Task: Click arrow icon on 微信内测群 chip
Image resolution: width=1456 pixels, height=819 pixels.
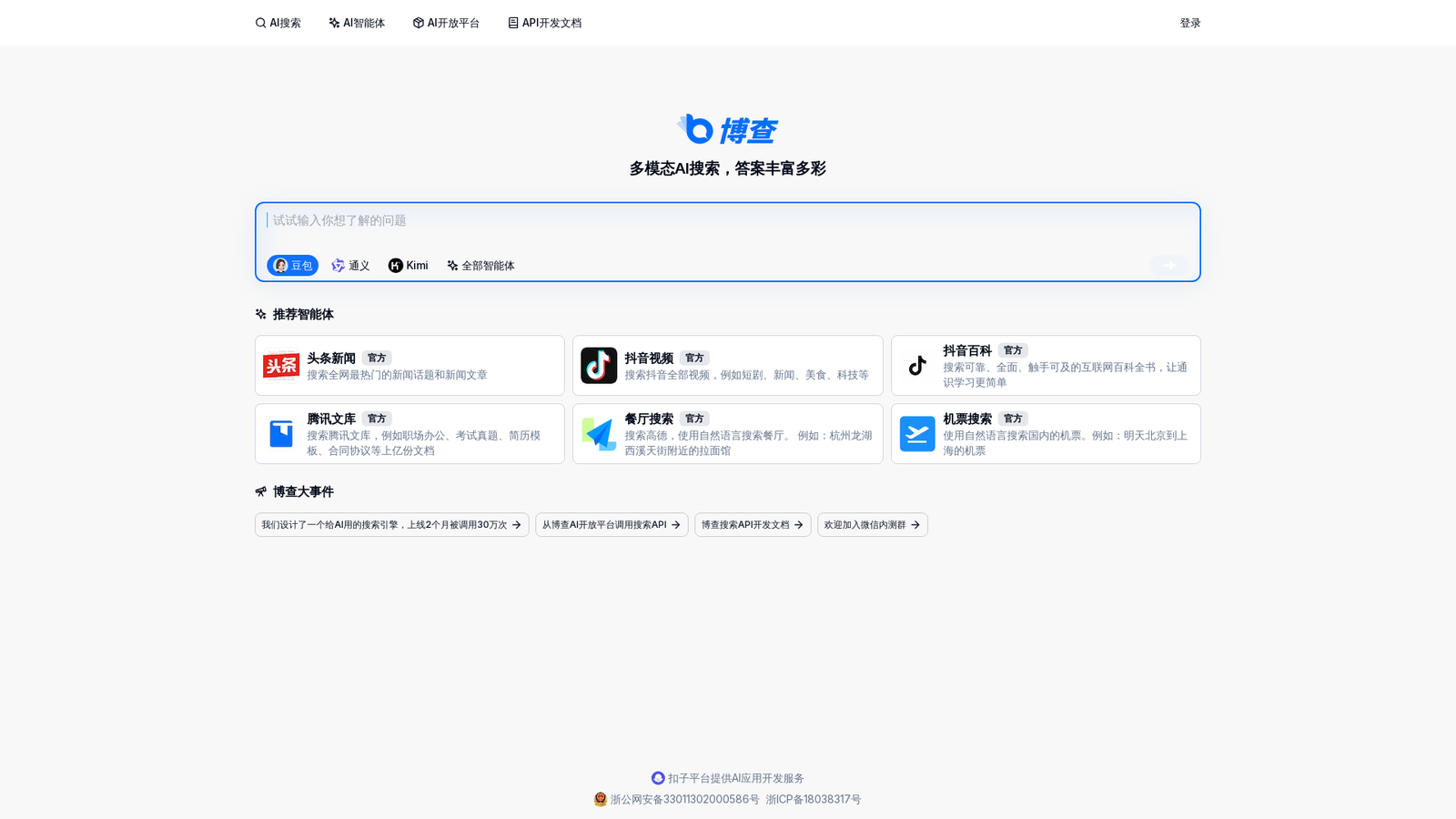Action: pyautogui.click(x=915, y=525)
